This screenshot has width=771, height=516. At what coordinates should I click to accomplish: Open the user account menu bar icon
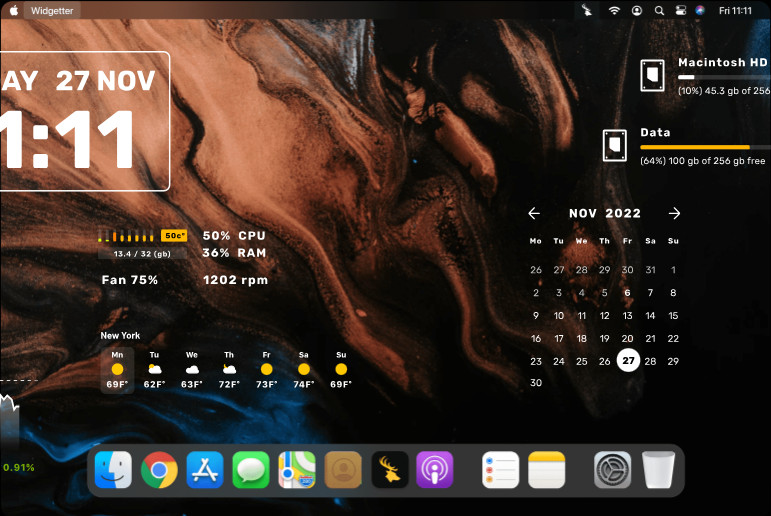(637, 10)
